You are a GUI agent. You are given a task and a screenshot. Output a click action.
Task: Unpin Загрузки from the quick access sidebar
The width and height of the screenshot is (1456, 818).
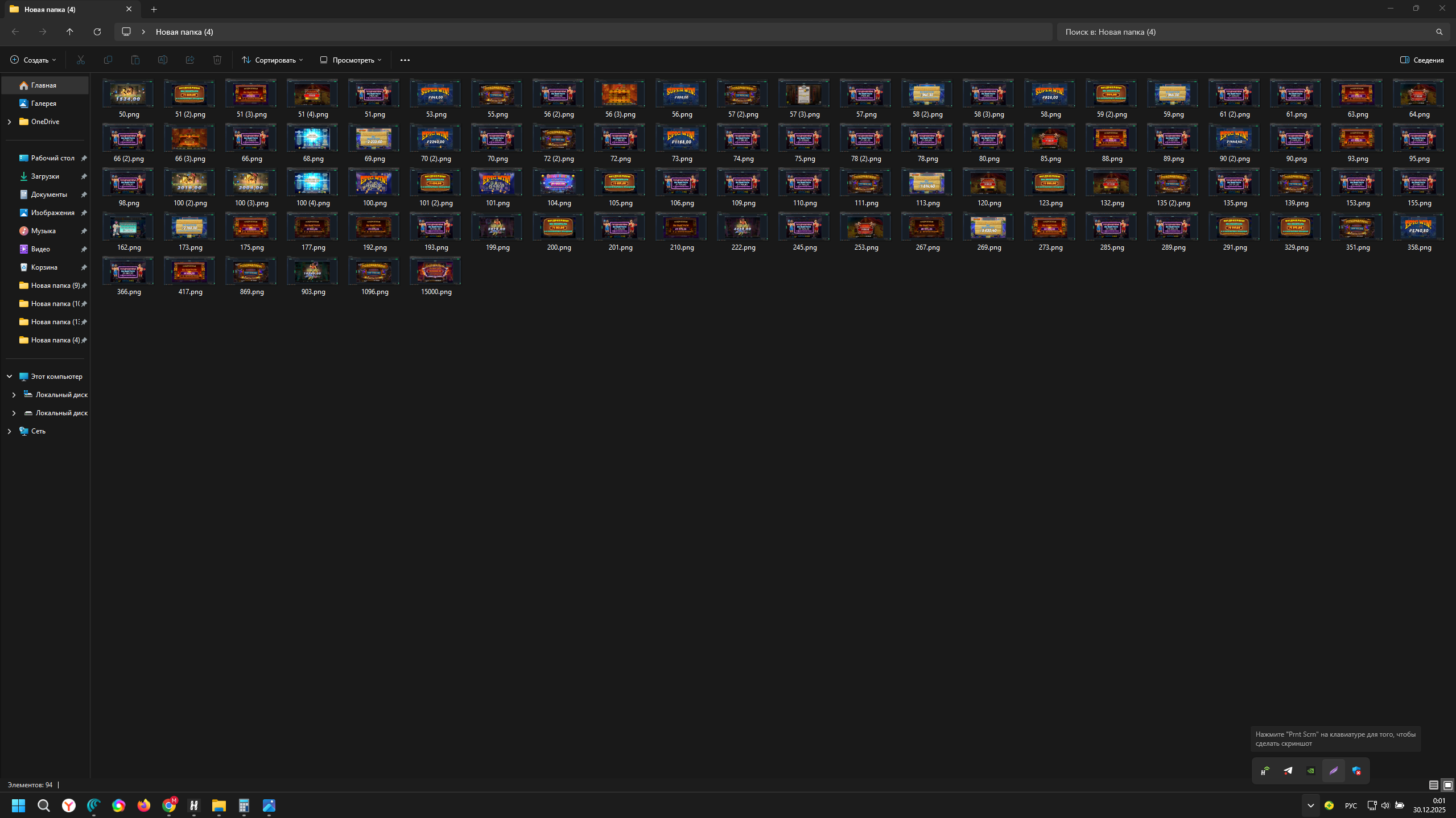click(x=84, y=176)
